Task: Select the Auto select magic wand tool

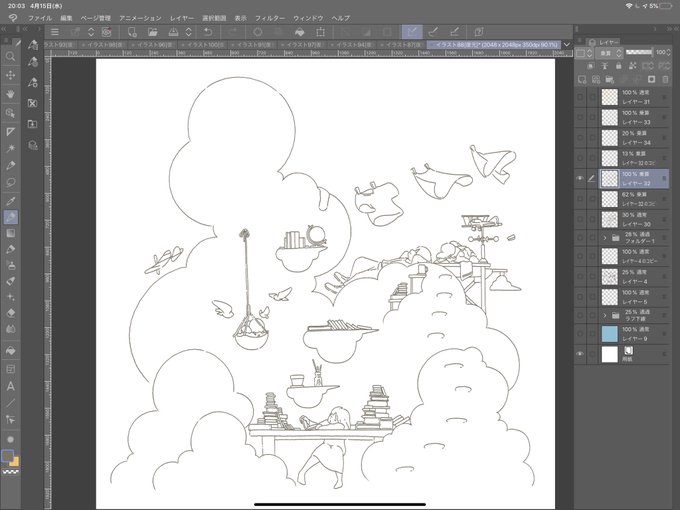Action: [x=10, y=148]
